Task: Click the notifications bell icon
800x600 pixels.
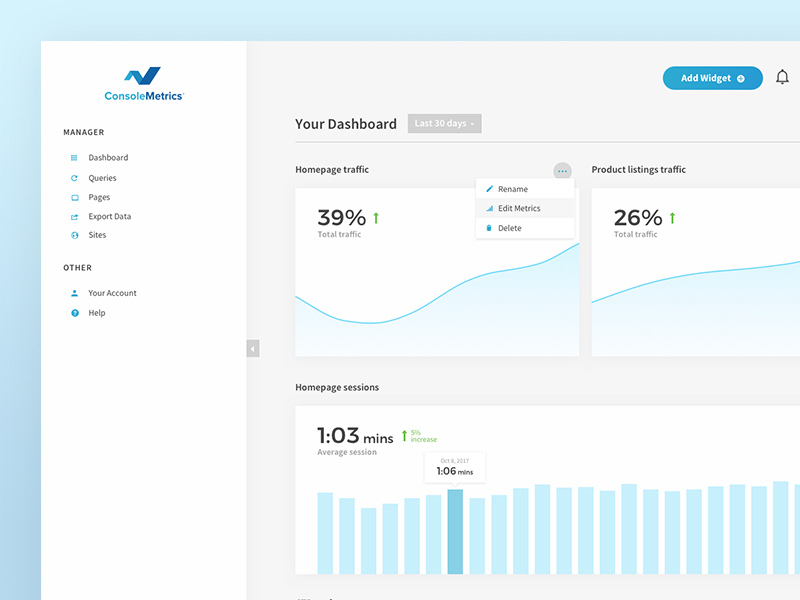Action: (782, 78)
